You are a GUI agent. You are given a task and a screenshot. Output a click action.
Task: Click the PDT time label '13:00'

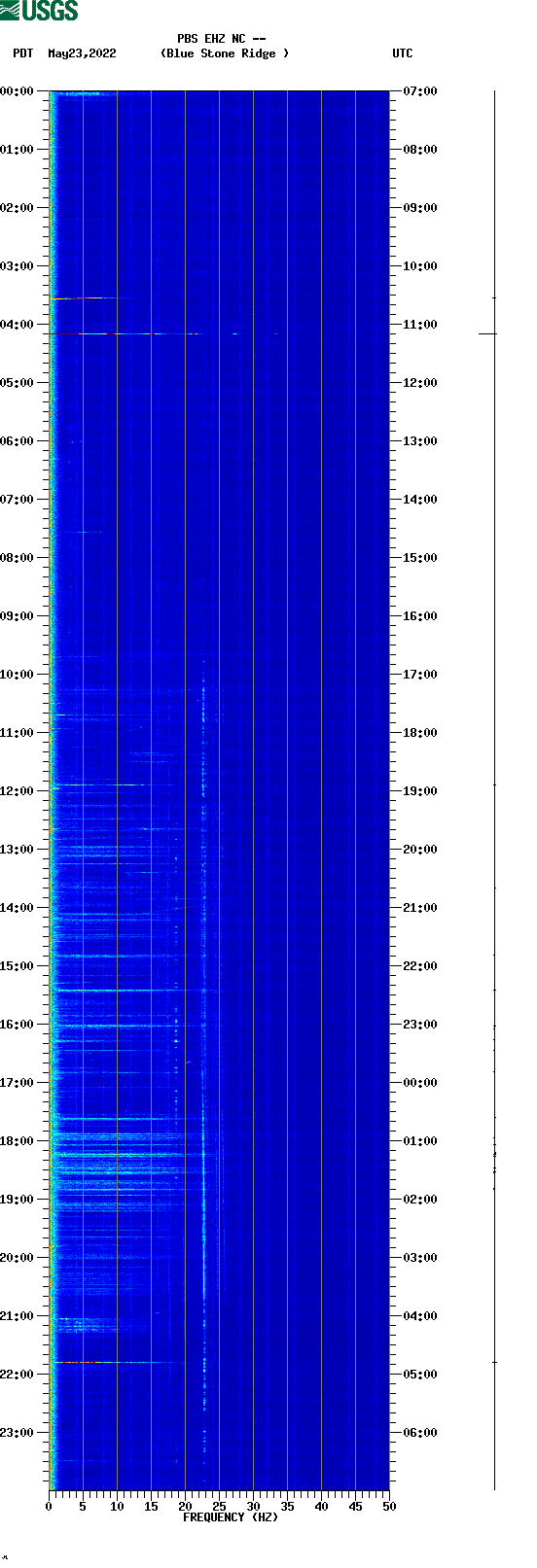click(18, 850)
